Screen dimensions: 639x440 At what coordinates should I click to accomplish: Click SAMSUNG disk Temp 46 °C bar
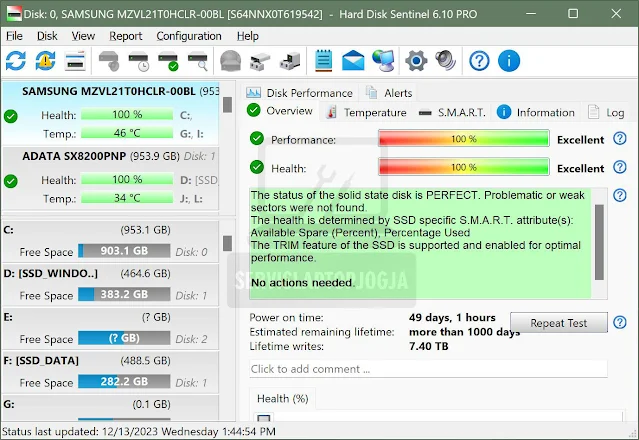coord(127,133)
